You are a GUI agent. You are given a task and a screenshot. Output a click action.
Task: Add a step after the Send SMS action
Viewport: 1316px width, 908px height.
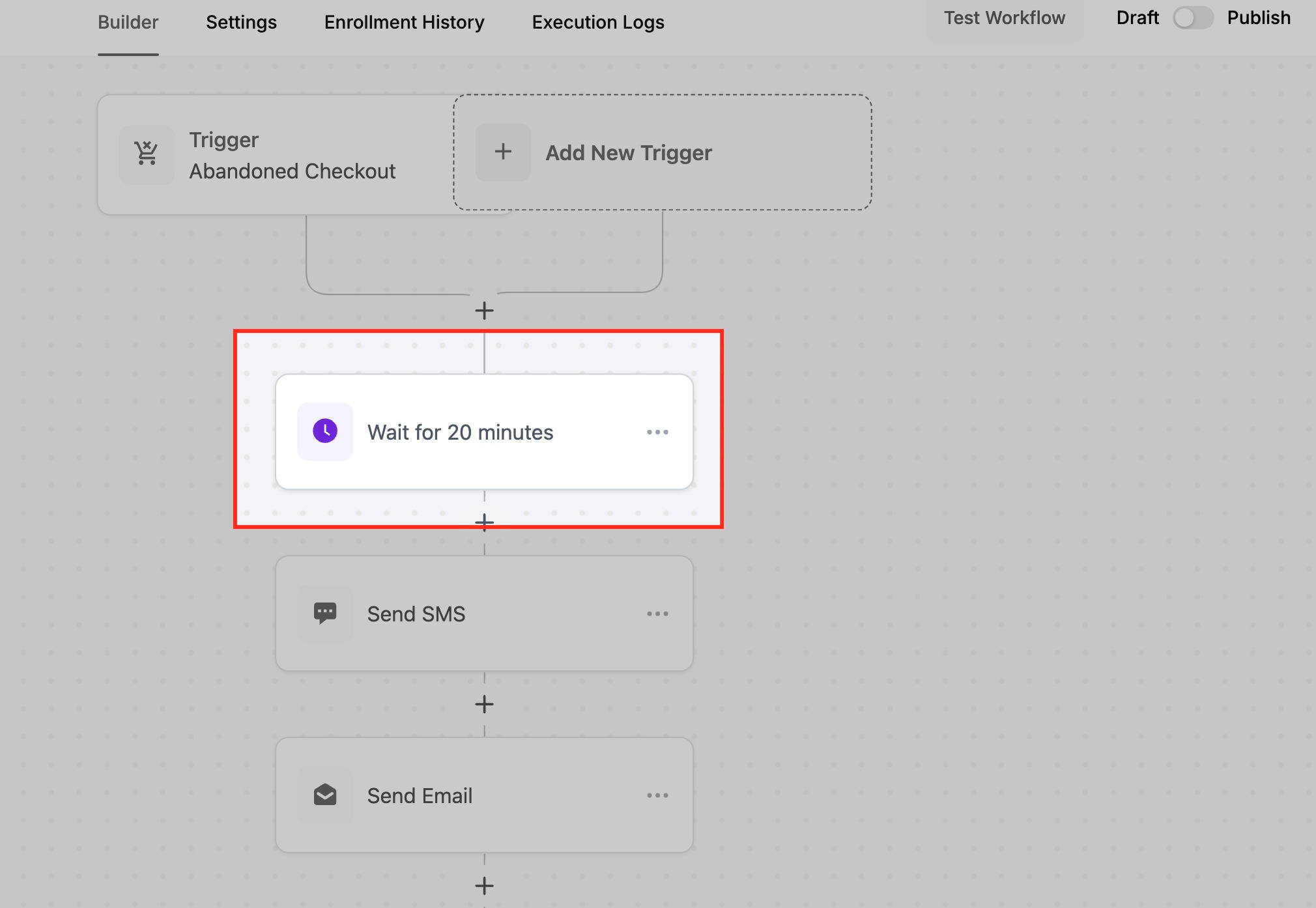click(484, 704)
